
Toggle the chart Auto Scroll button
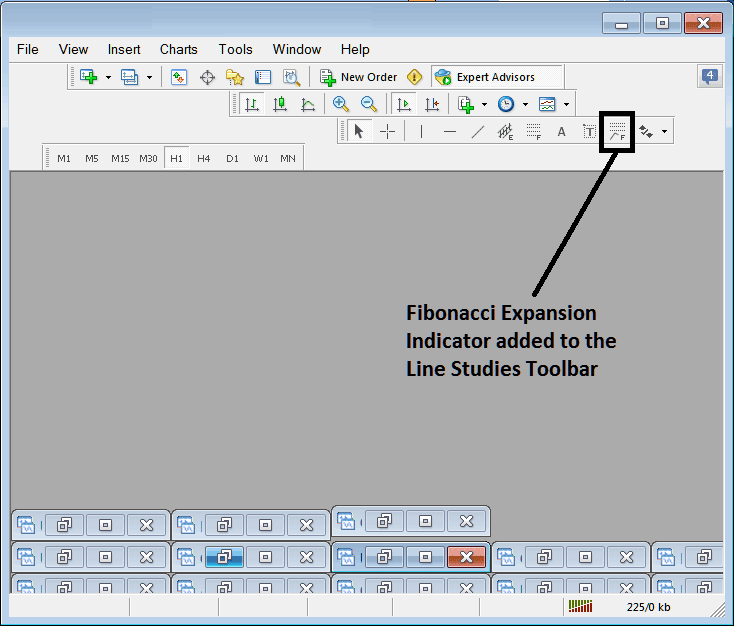[404, 104]
